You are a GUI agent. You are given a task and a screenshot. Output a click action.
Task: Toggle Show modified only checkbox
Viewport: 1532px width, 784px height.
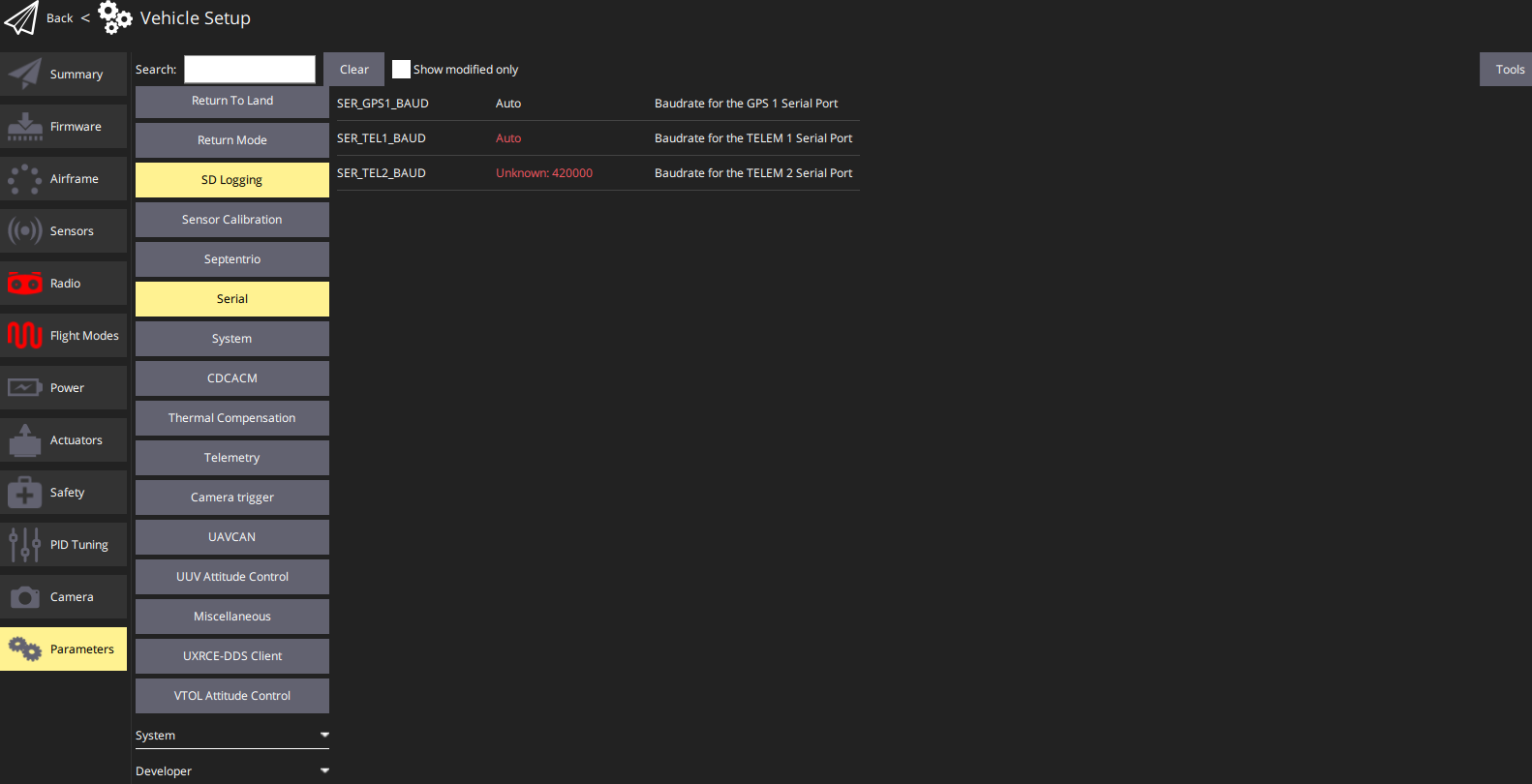(x=401, y=70)
